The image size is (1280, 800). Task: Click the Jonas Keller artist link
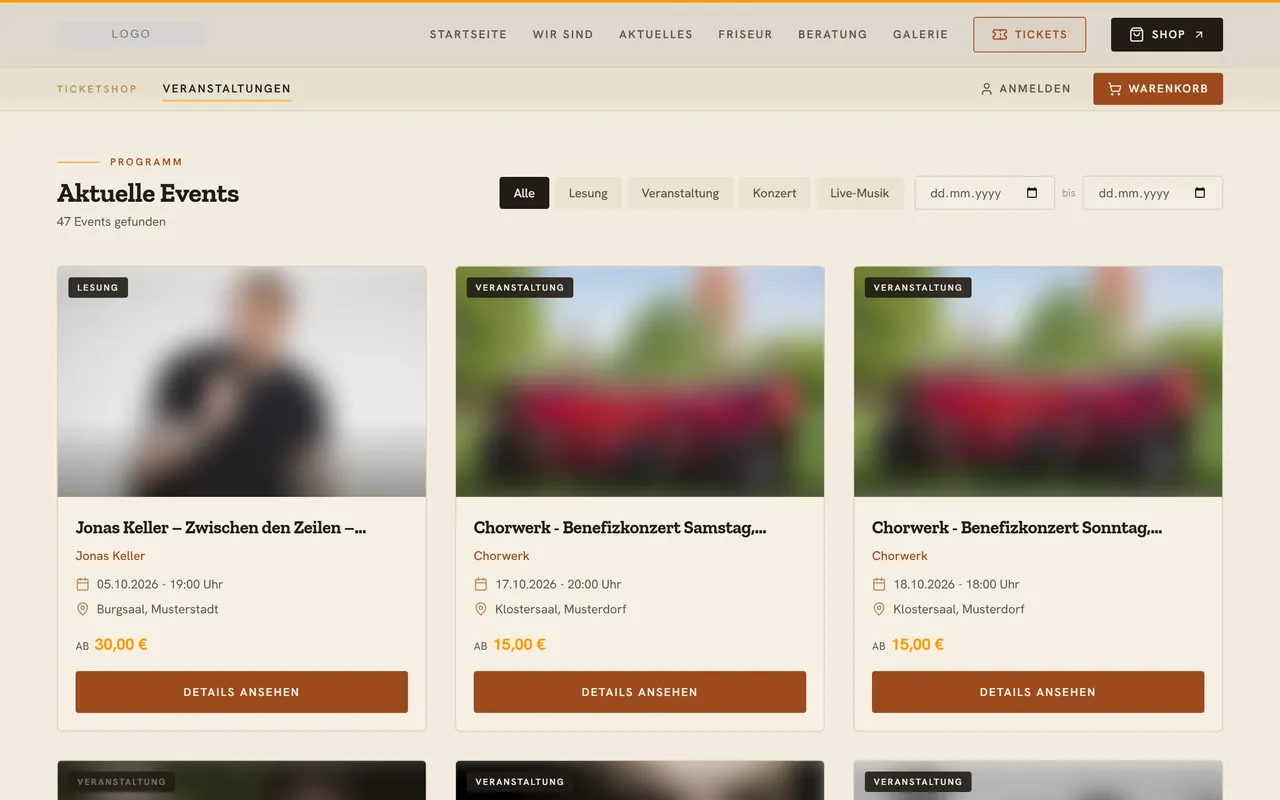click(110, 556)
